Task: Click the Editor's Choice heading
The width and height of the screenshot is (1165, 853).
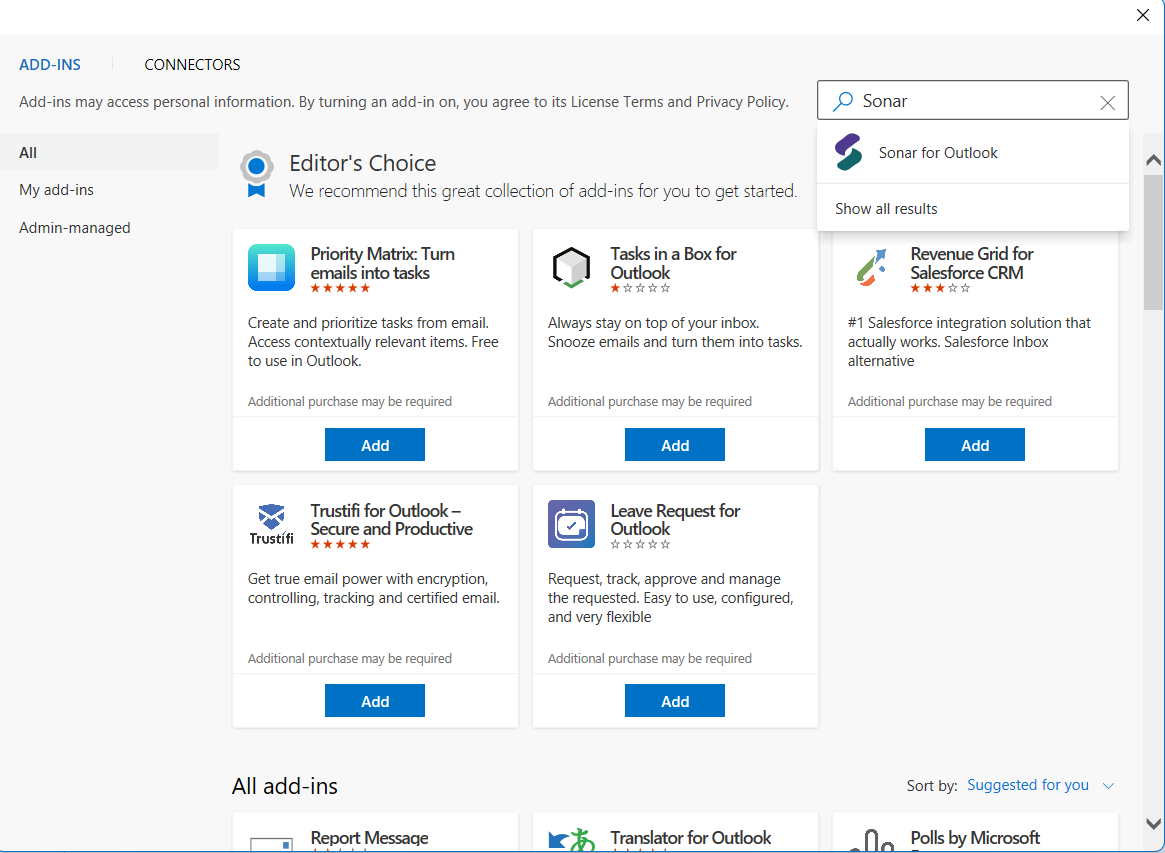Action: click(363, 163)
